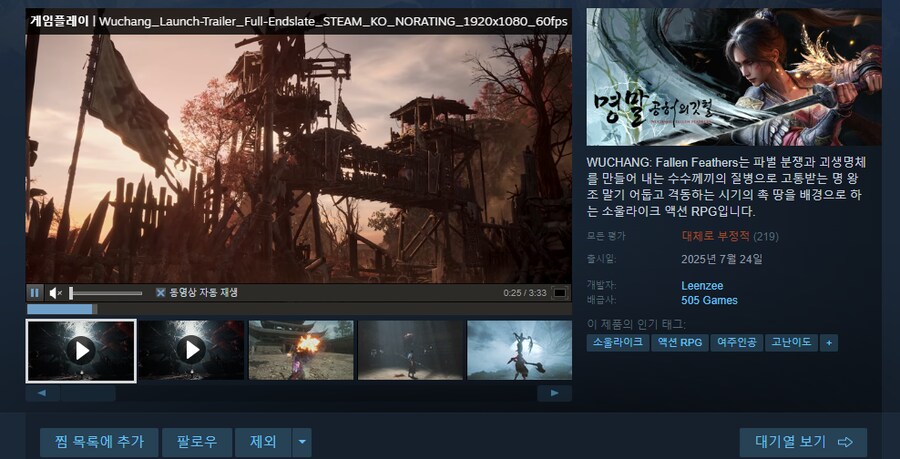900x459 pixels.
Task: Select the first trailer thumbnail
Action: 81,351
